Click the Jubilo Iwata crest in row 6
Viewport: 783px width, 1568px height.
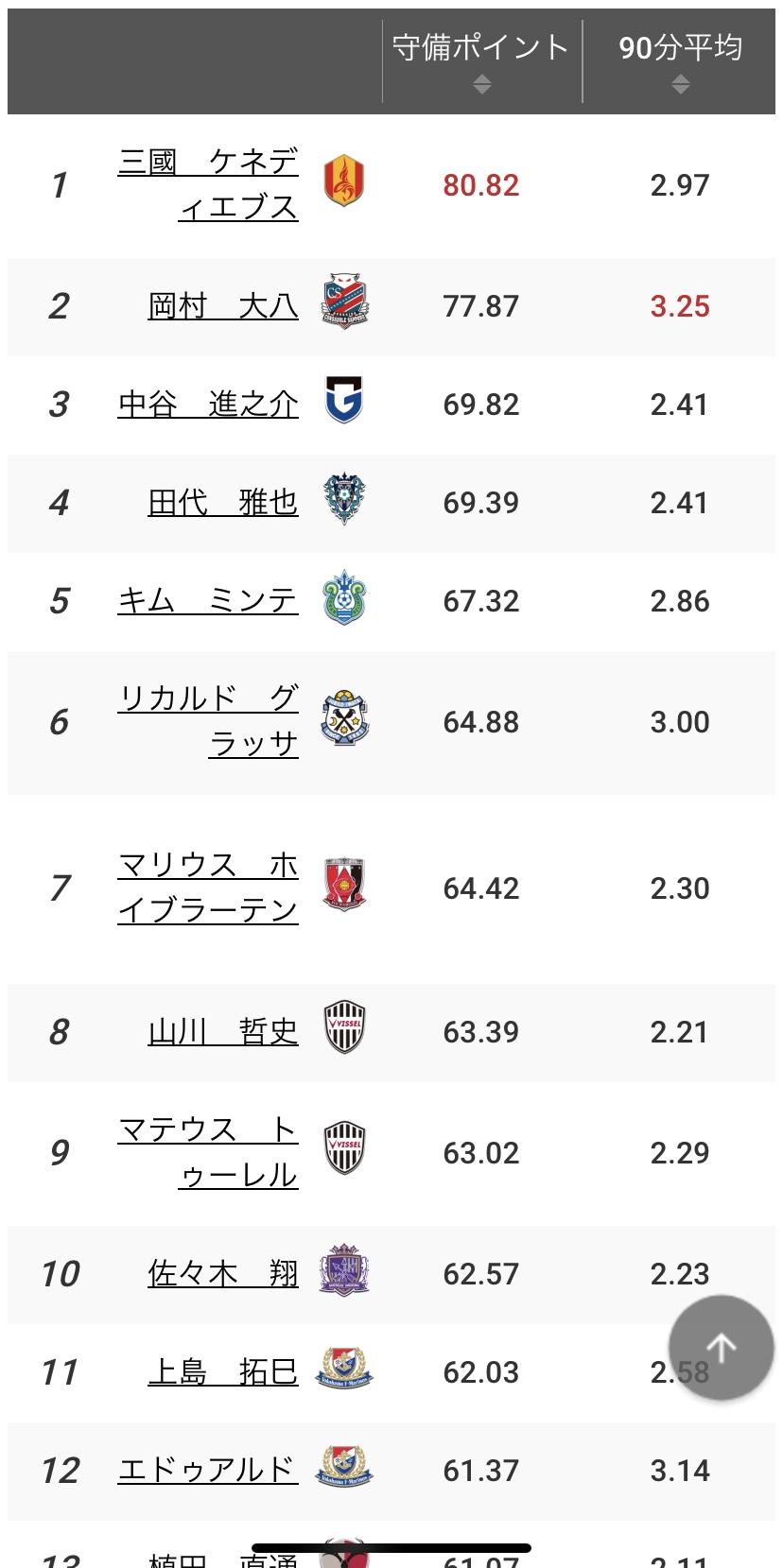pyautogui.click(x=344, y=719)
